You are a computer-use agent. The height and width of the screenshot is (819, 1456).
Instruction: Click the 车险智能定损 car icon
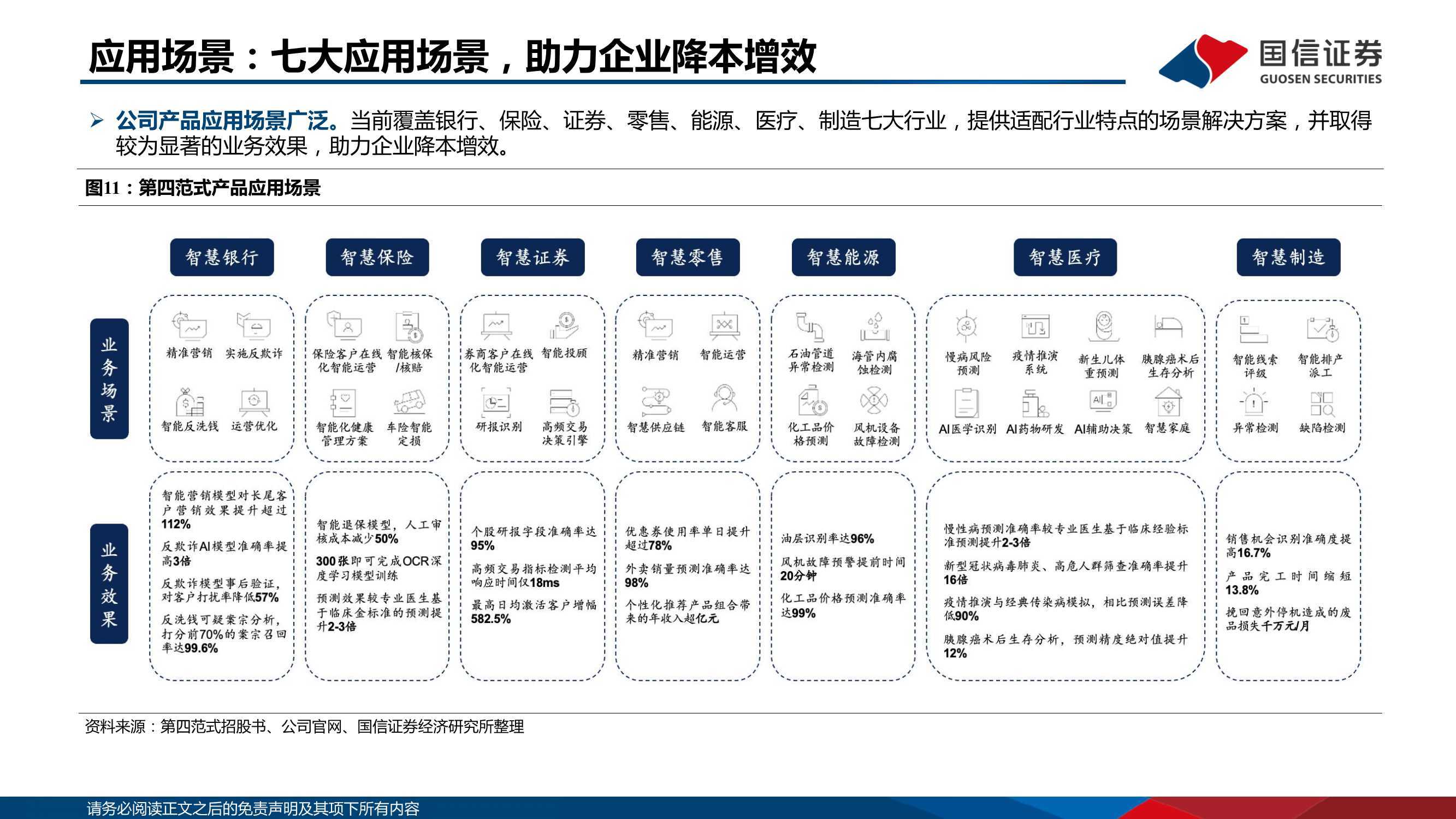(409, 402)
